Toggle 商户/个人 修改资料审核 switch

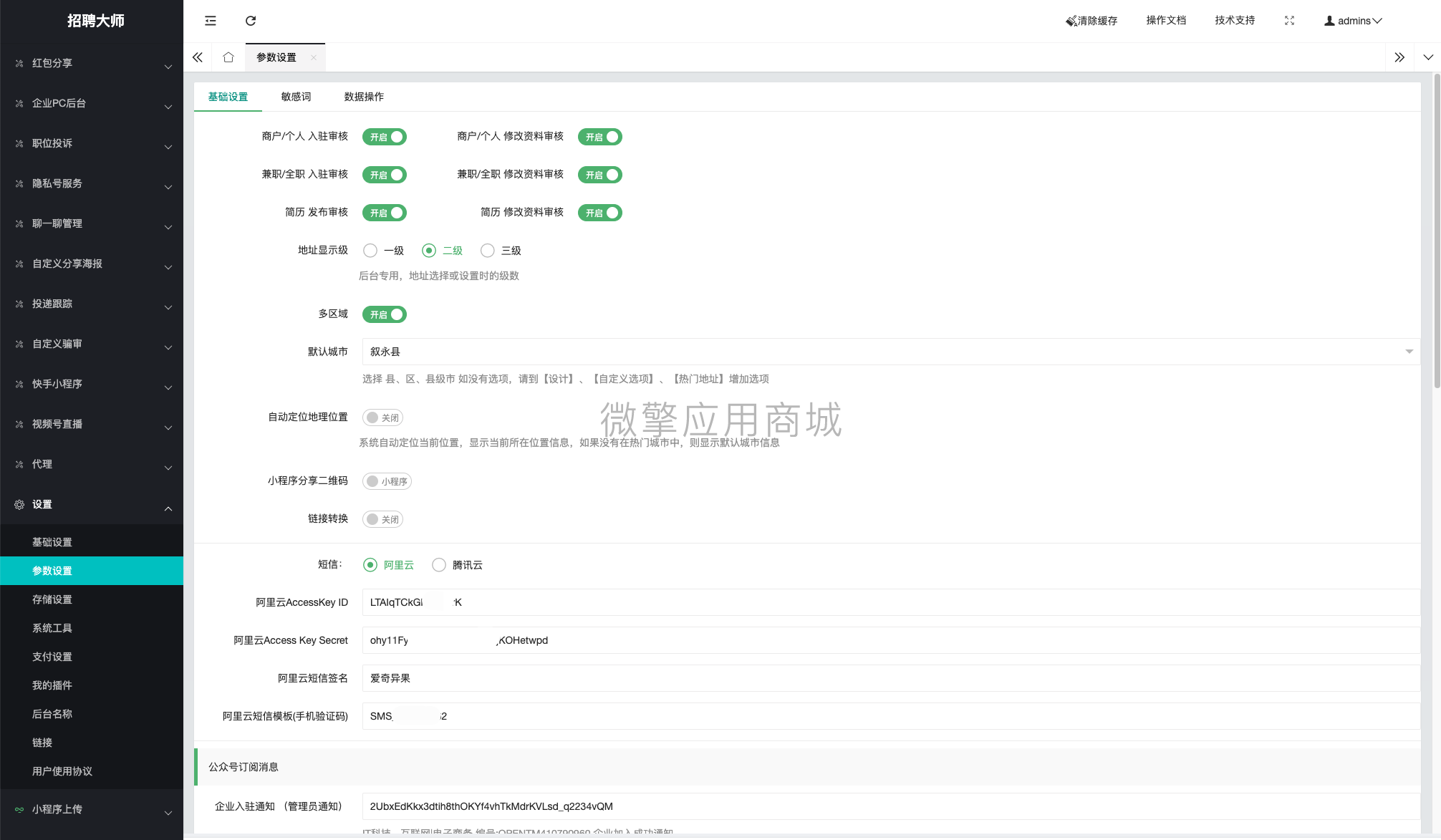(x=600, y=137)
